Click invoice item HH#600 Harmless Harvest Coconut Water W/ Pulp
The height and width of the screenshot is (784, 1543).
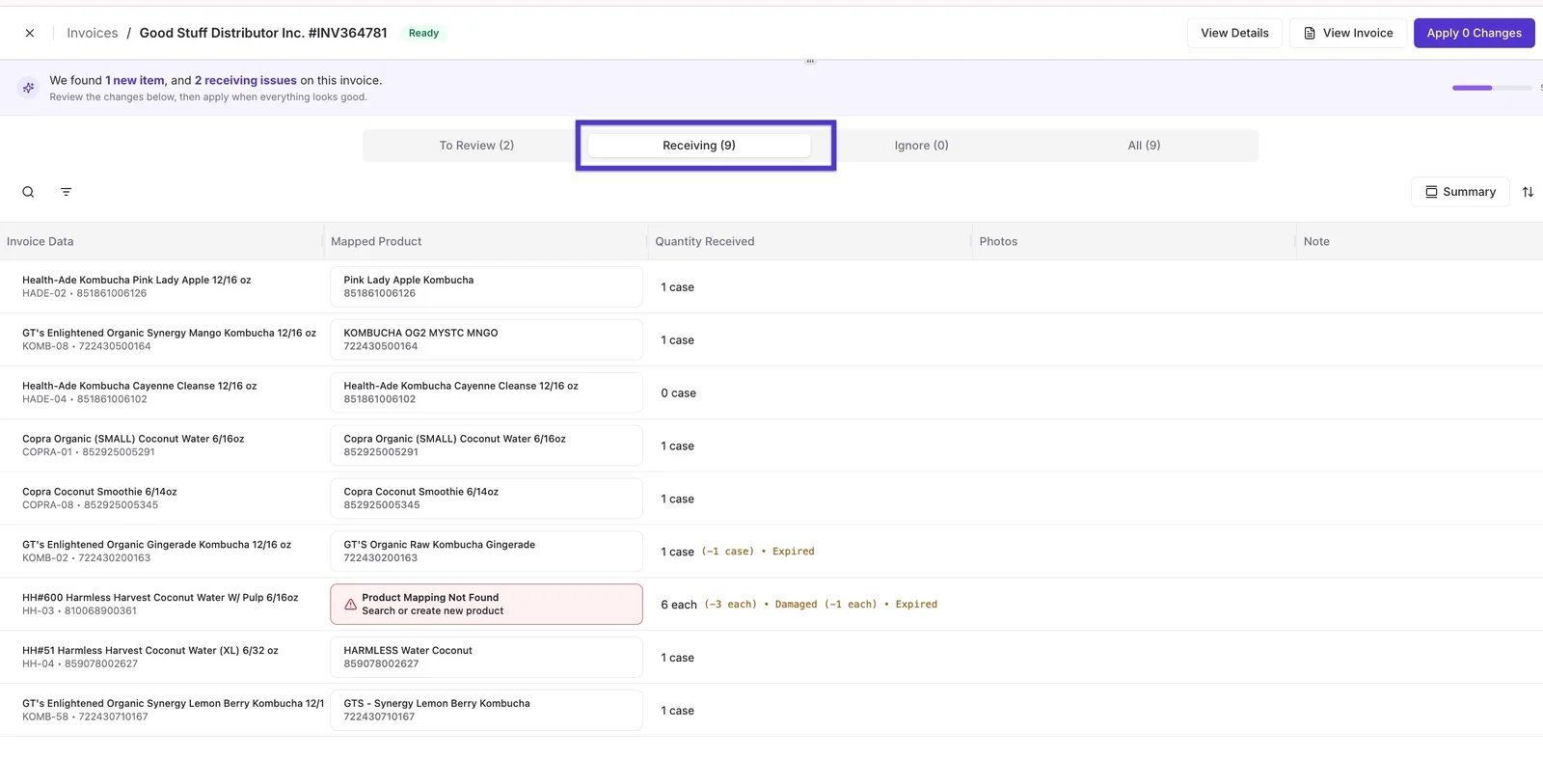160,605
